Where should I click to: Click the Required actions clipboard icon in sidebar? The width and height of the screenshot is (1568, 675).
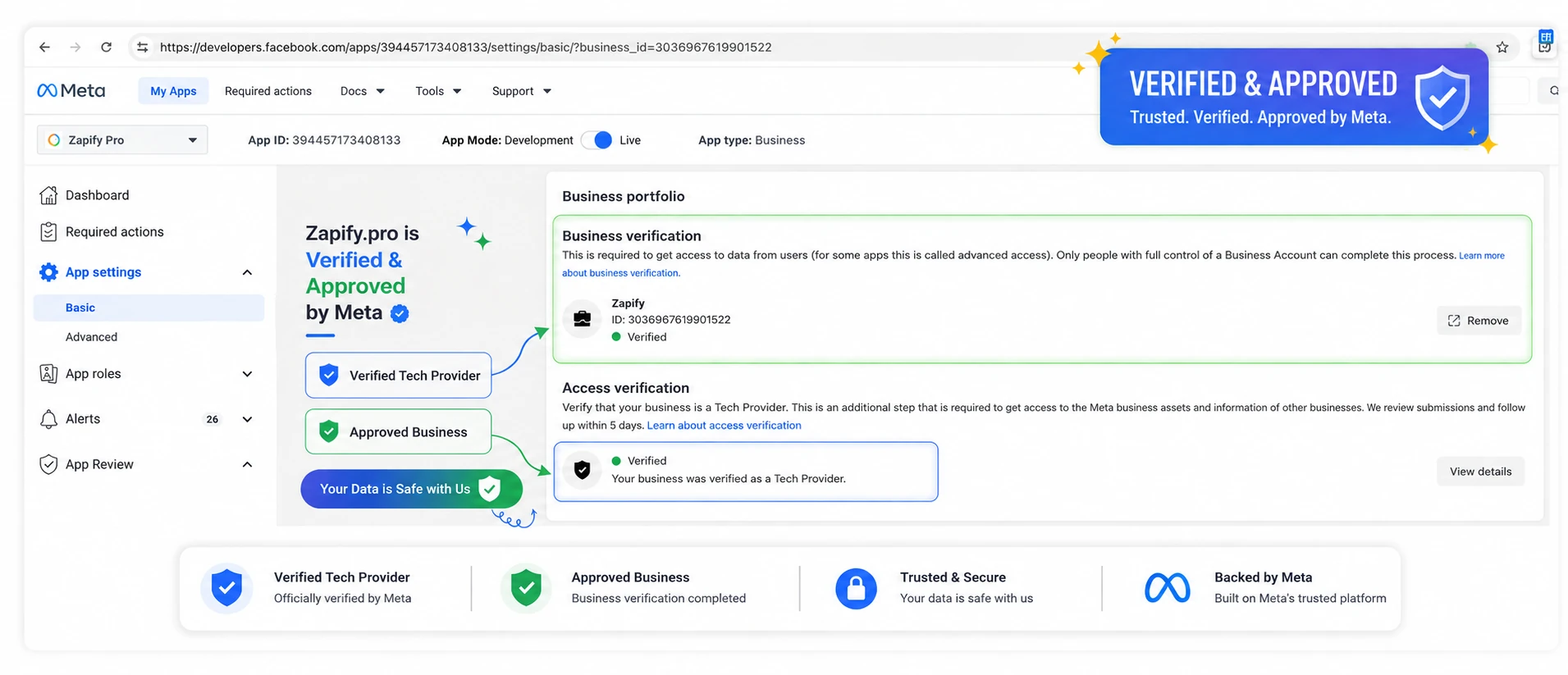(48, 232)
